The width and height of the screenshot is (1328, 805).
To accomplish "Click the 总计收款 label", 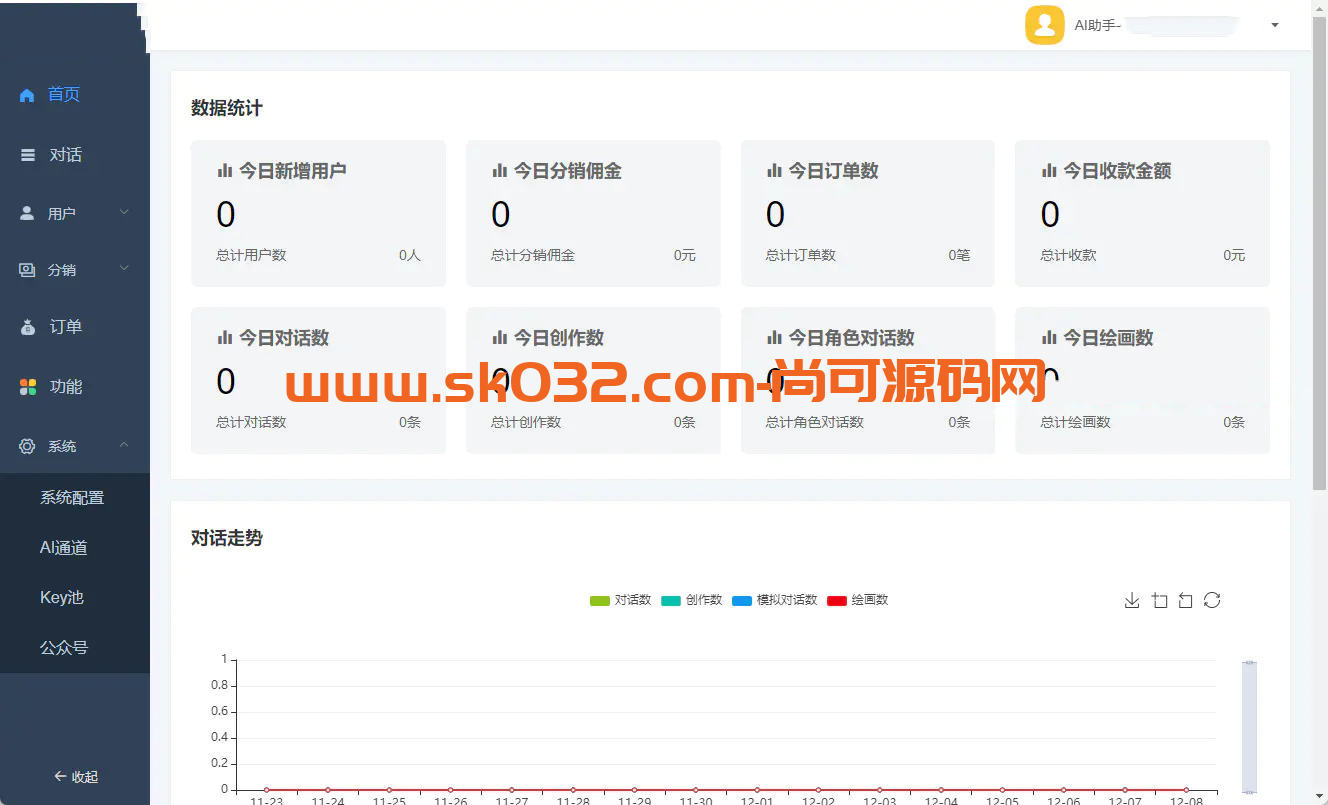I will click(x=1068, y=255).
